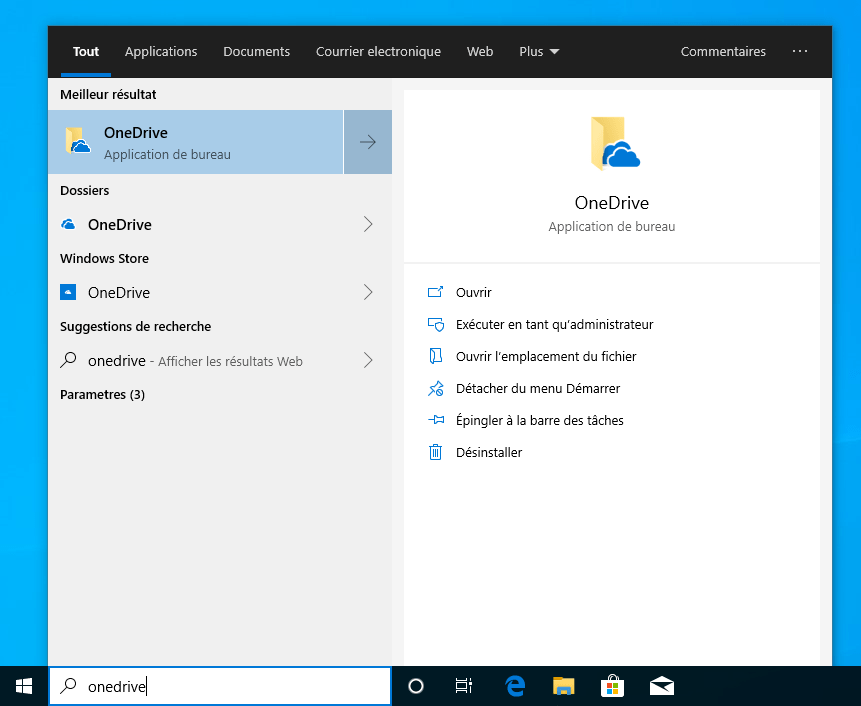The height and width of the screenshot is (706, 861).
Task: Open the Windows Start button
Action: [x=24, y=686]
